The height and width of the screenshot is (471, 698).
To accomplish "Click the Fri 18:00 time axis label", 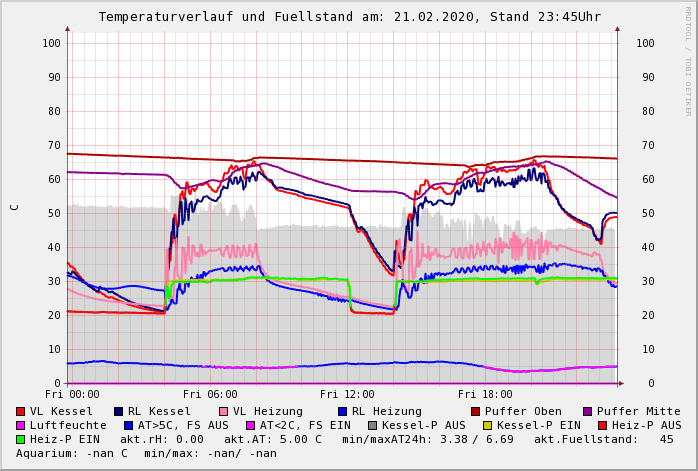I will point(485,395).
